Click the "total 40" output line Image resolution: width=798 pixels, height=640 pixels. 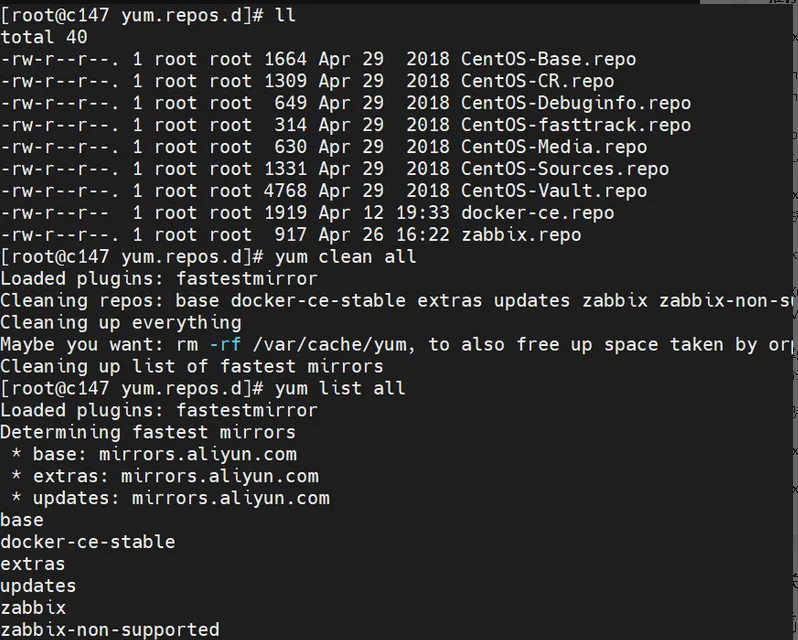pyautogui.click(x=43, y=37)
